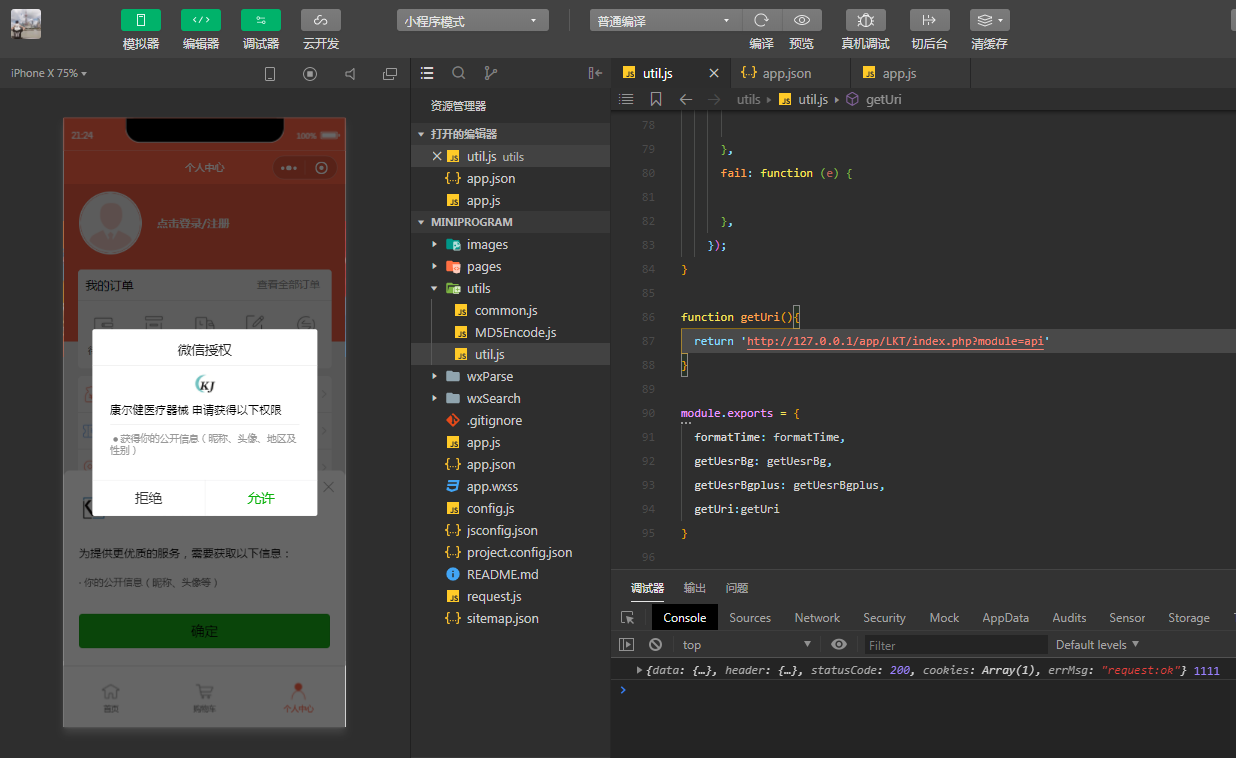This screenshot has width=1236, height=758.
Task: Click the simulator phone device icon
Action: coord(270,74)
